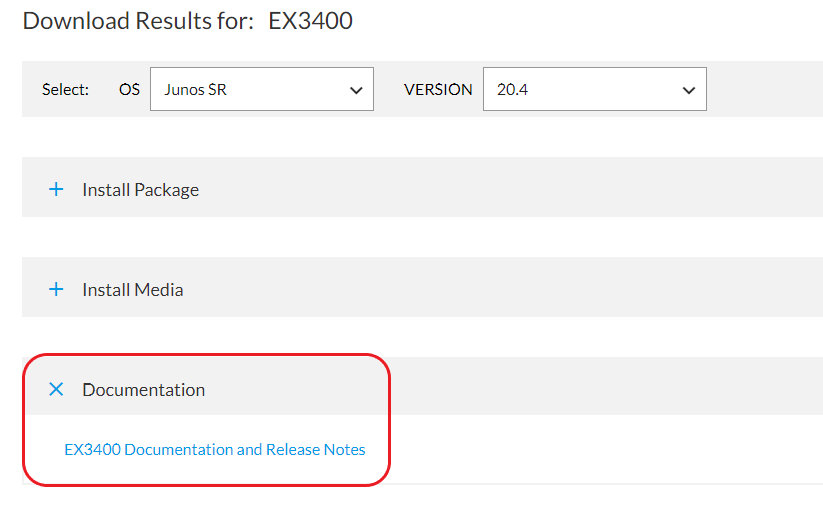Click the Documentation section heading
The image size is (823, 516).
tap(144, 389)
